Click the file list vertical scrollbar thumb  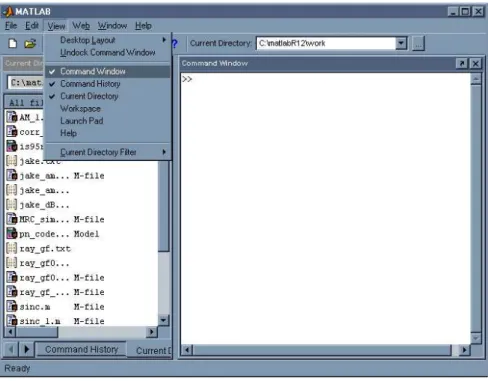163,205
